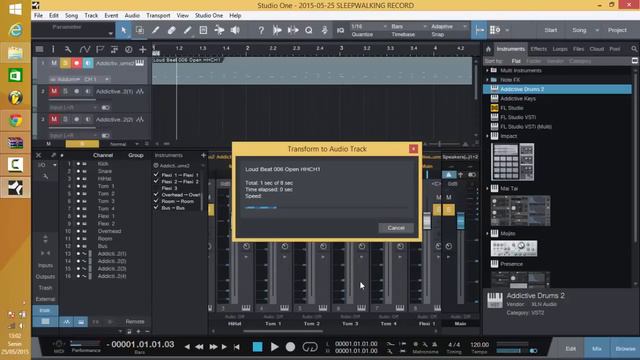Click the Main channel volume fader

click(460, 221)
